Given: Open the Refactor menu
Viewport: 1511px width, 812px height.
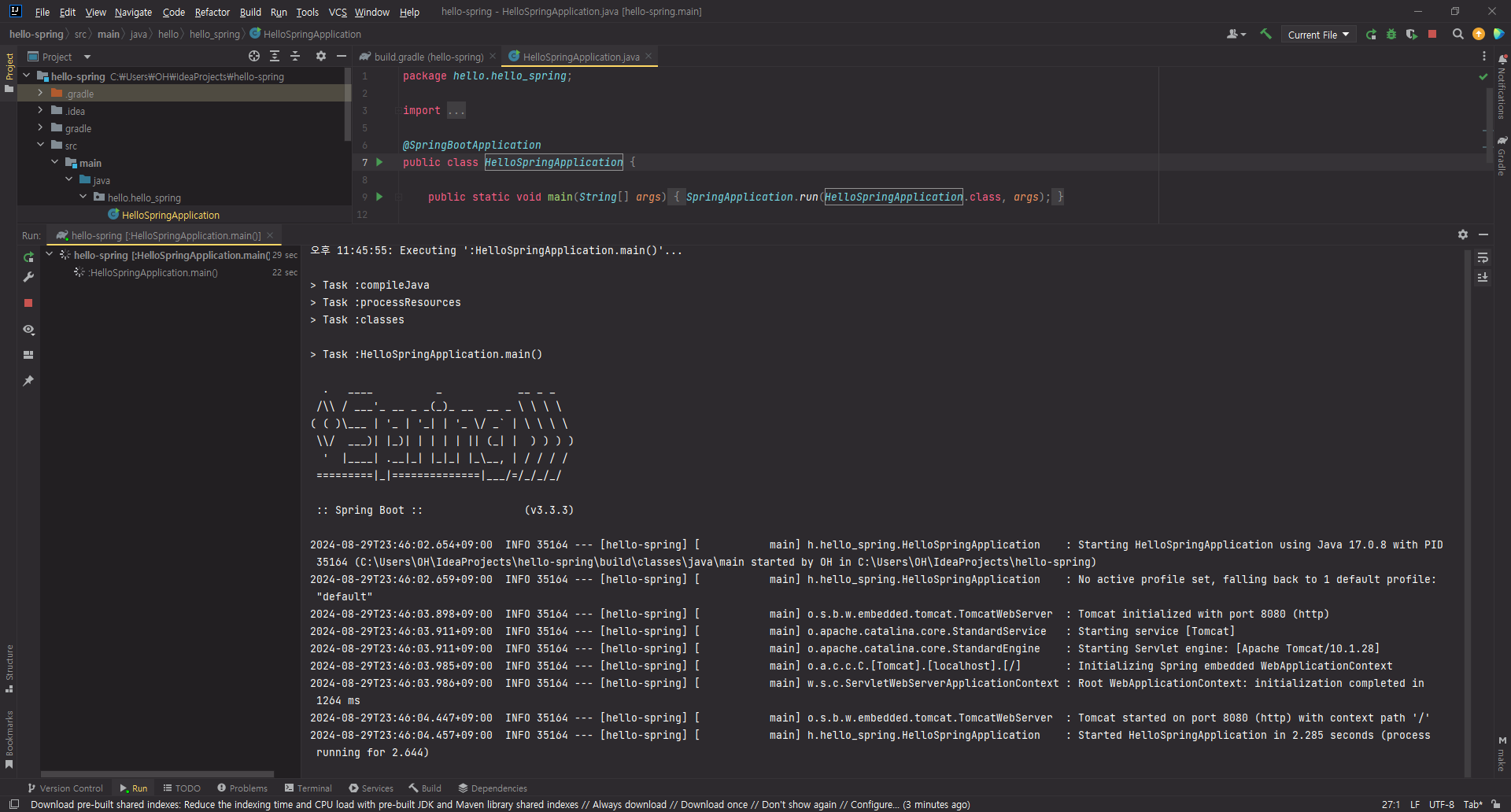Looking at the screenshot, I should pyautogui.click(x=212, y=12).
